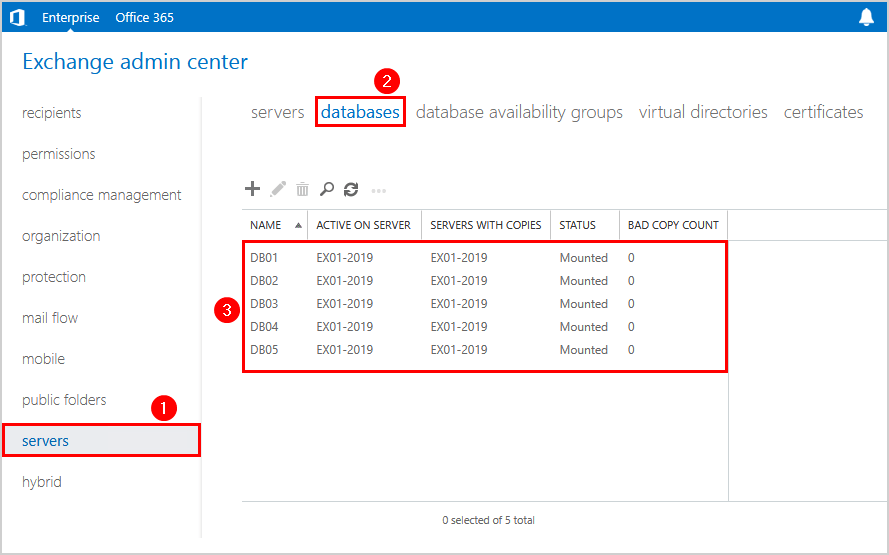Click the delete trash icon
Viewport: 889px width, 555px height.
coord(302,189)
